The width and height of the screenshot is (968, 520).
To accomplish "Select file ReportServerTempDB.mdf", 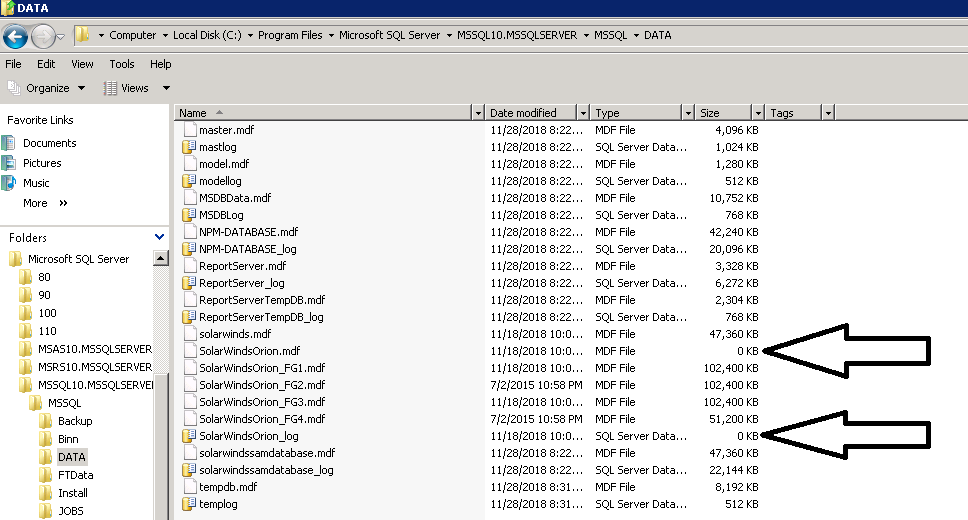I will 262,300.
